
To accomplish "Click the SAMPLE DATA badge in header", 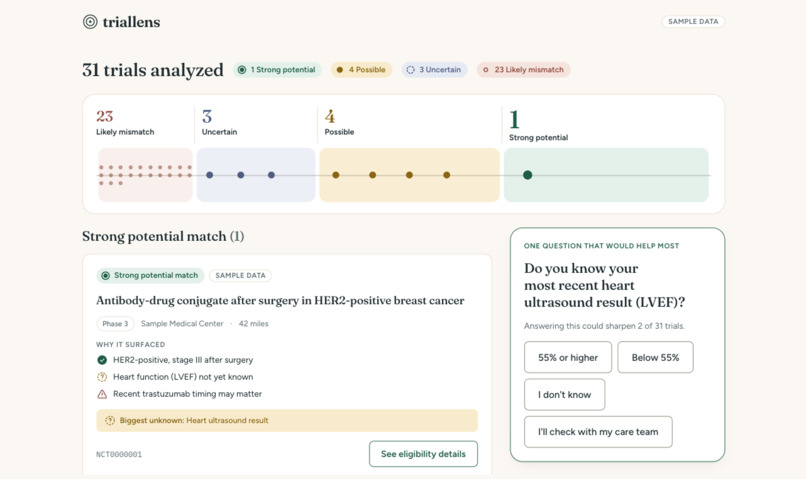I will [693, 22].
